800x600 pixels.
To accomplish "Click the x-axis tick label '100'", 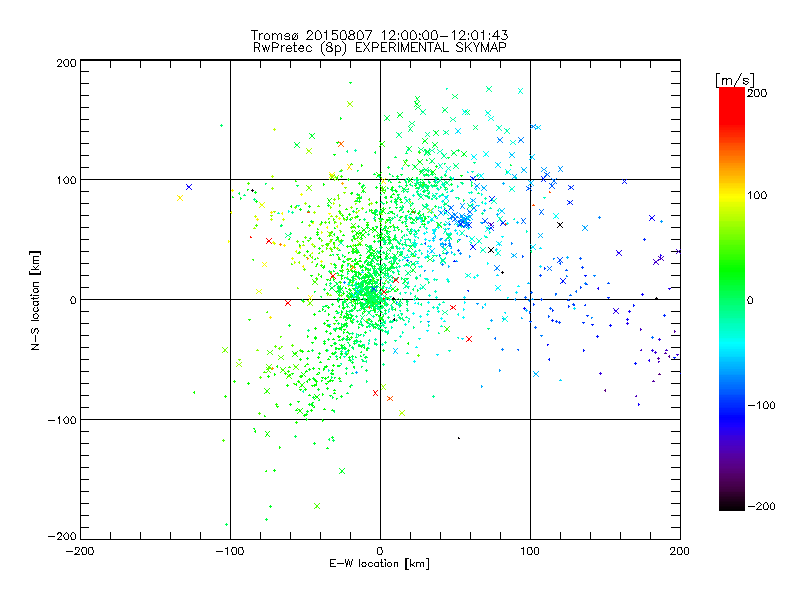I will 530,551.
